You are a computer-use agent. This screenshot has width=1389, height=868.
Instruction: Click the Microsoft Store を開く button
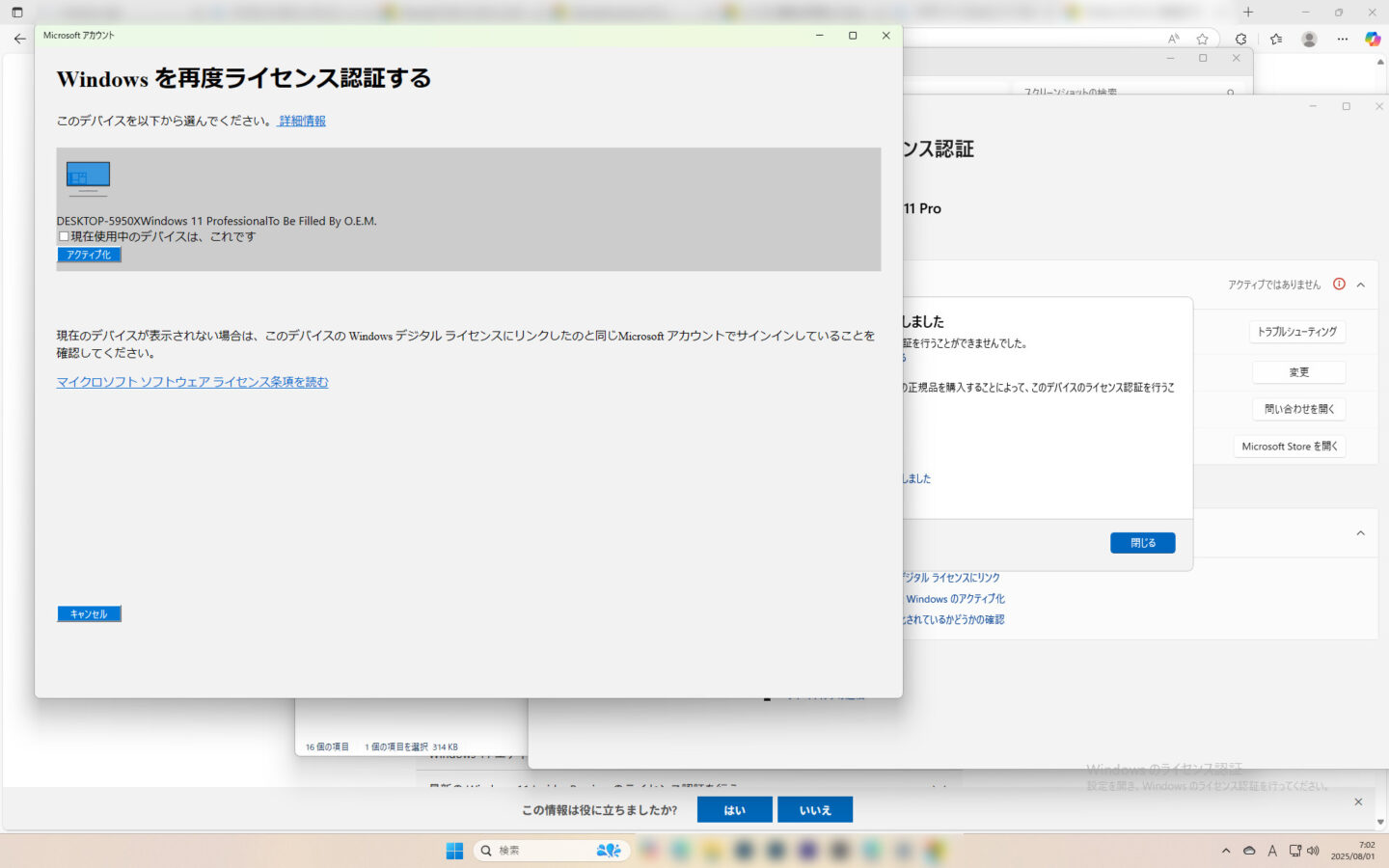[x=1290, y=447]
